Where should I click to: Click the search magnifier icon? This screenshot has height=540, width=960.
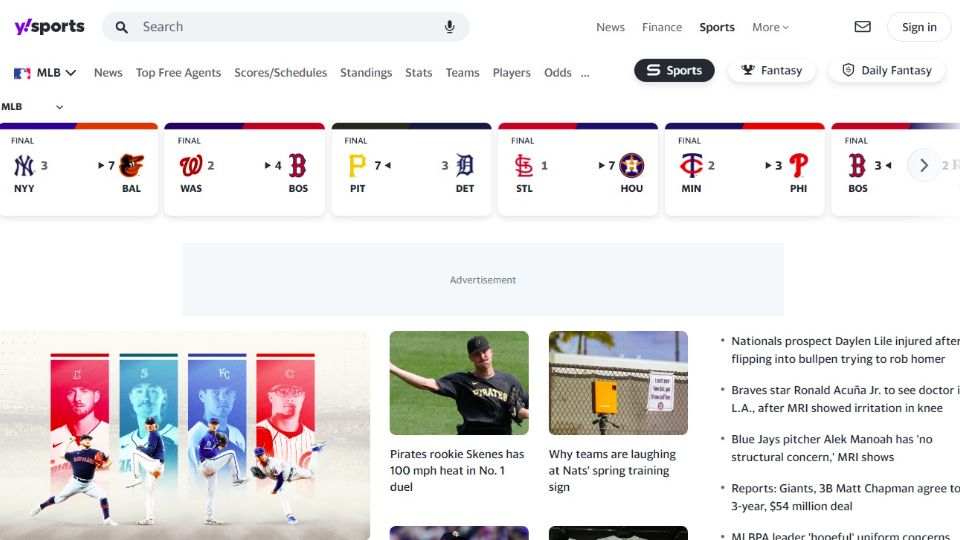[122, 27]
